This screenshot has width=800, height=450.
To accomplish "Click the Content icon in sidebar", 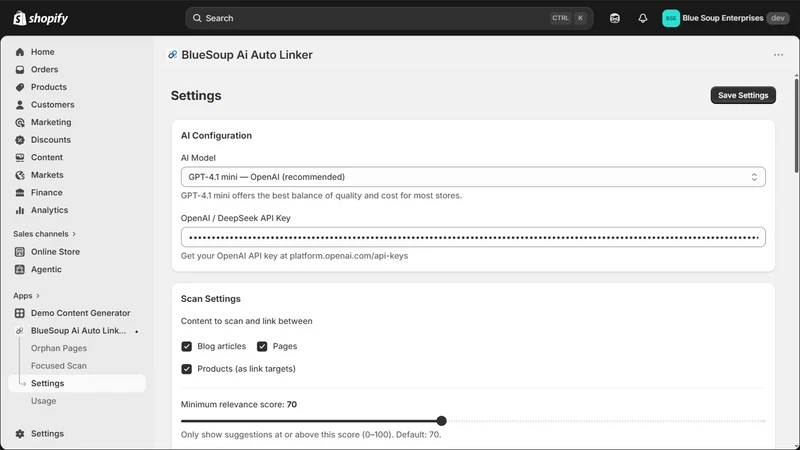I will (x=20, y=158).
